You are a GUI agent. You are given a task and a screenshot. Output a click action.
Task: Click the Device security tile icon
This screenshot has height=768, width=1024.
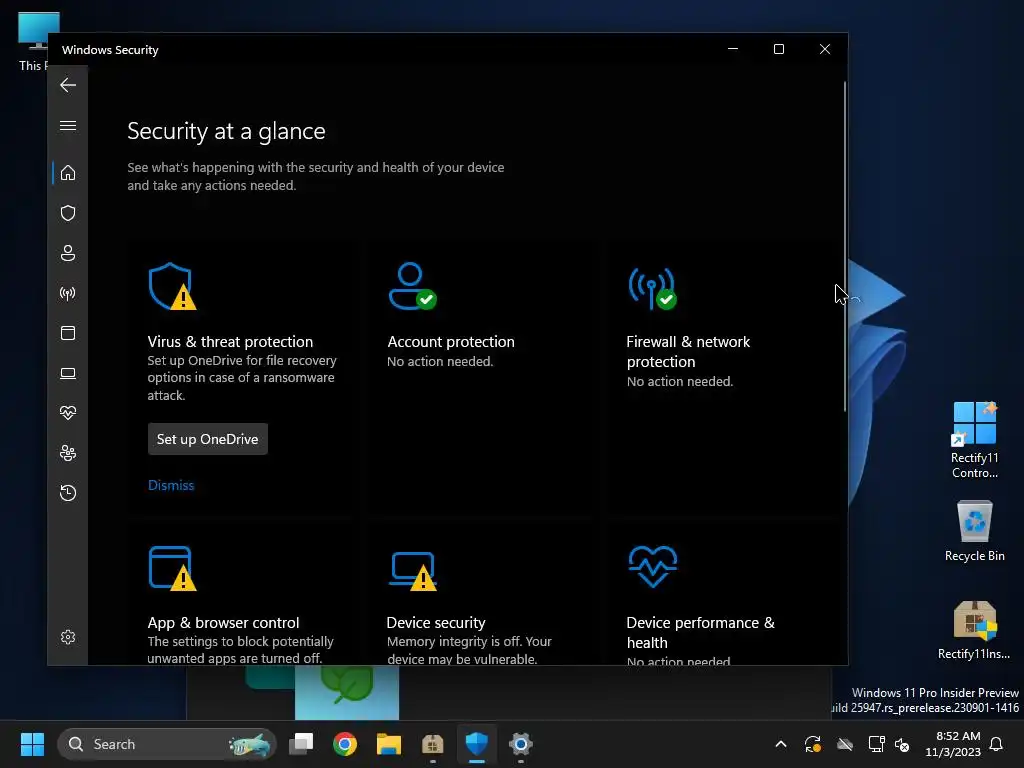(413, 571)
